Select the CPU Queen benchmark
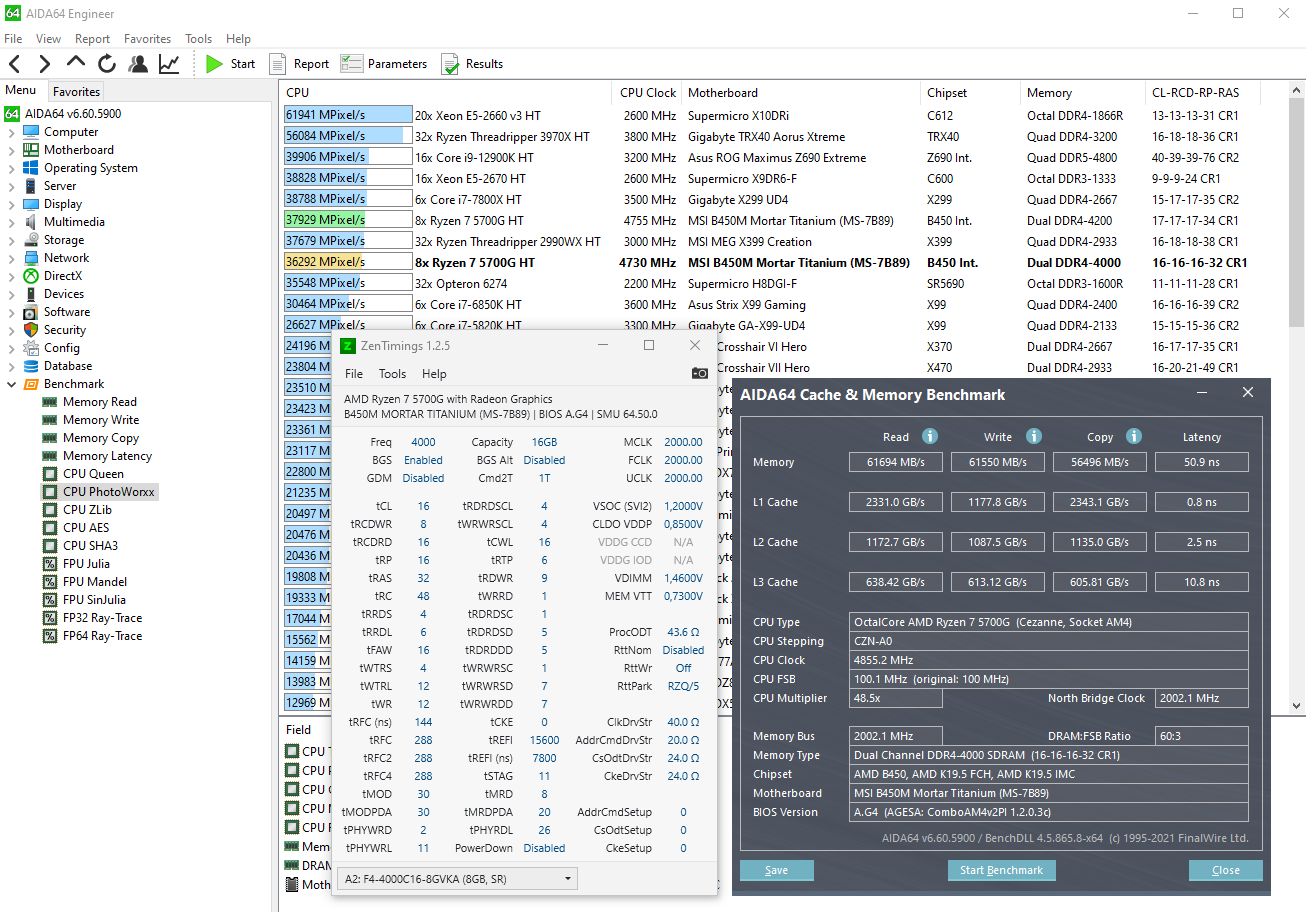The width and height of the screenshot is (1306, 912). coord(93,474)
